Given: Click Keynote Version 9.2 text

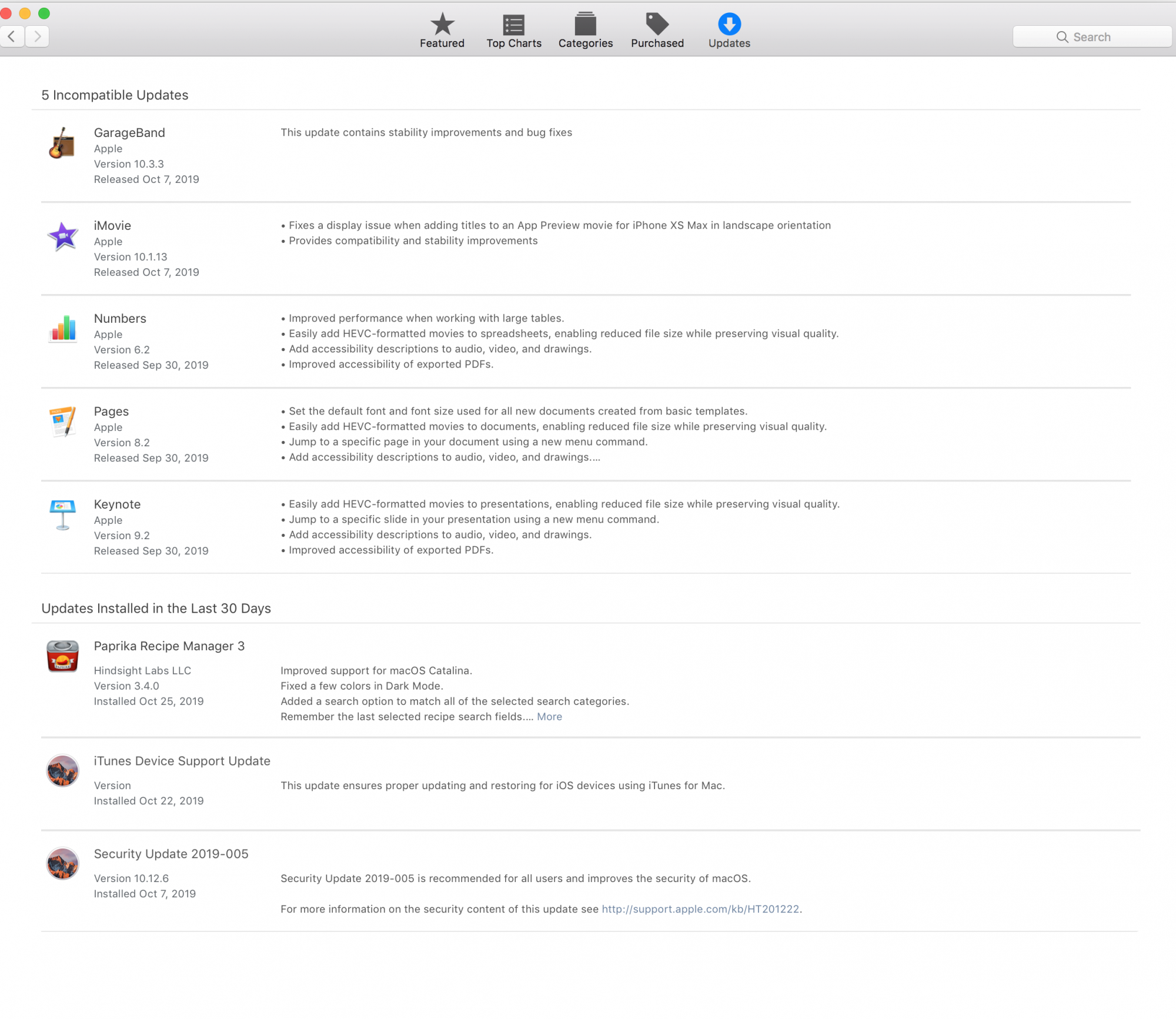Looking at the screenshot, I should click(x=122, y=536).
